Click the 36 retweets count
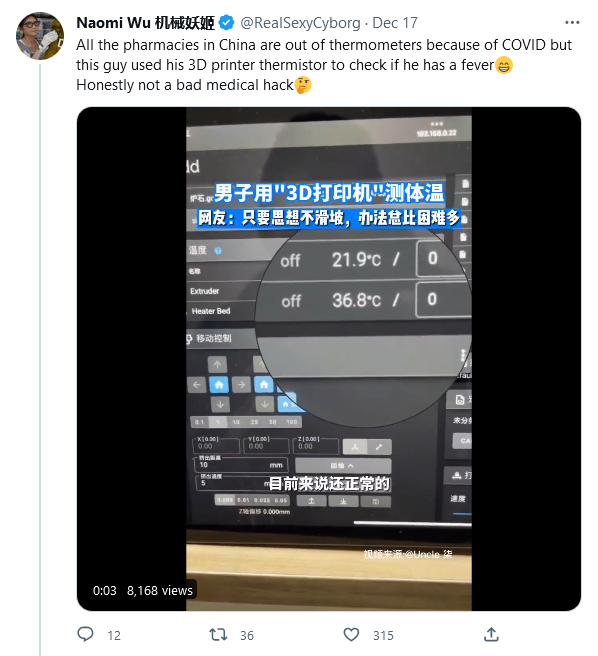 tap(247, 636)
